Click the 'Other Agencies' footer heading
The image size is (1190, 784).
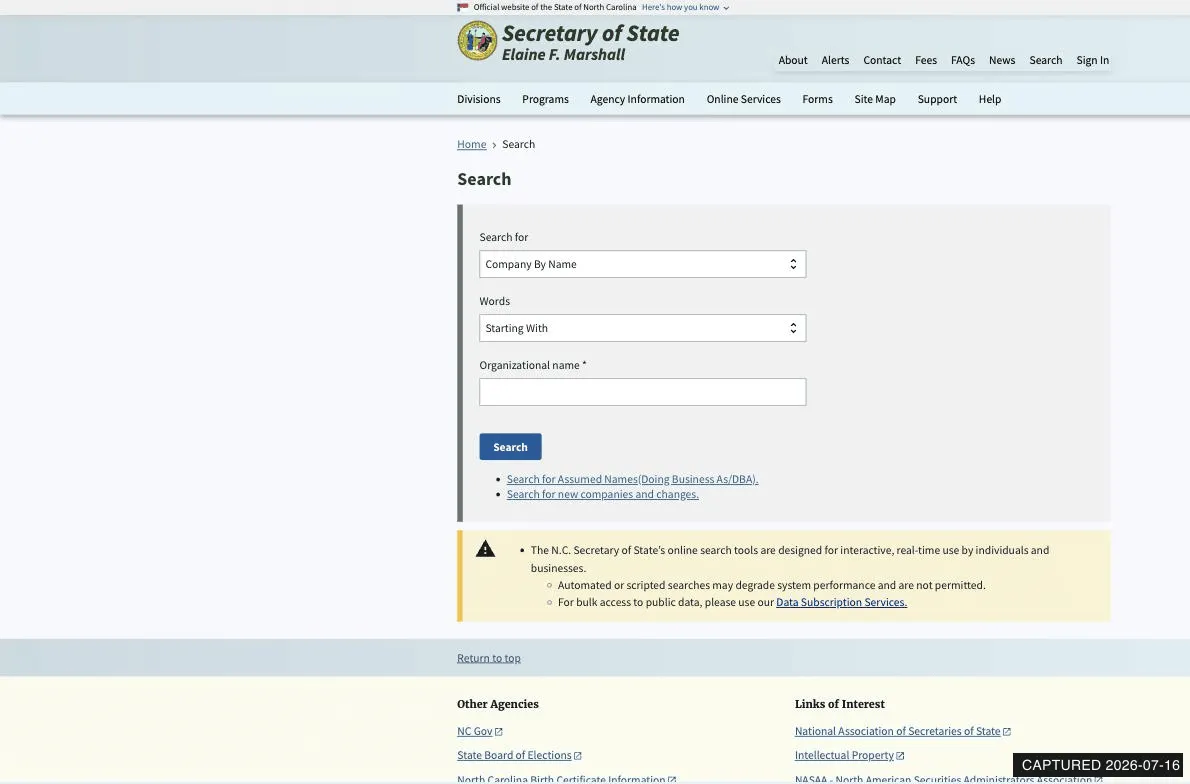pos(498,704)
